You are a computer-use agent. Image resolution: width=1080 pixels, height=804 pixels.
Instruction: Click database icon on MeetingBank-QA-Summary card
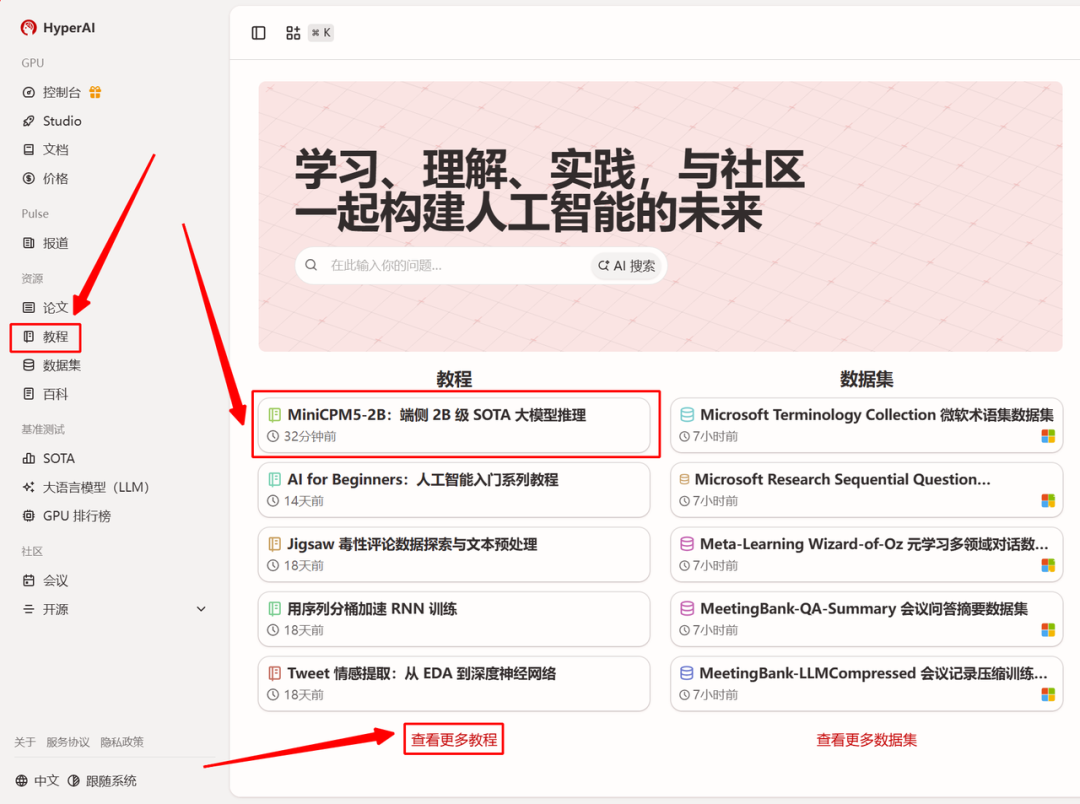[687, 608]
